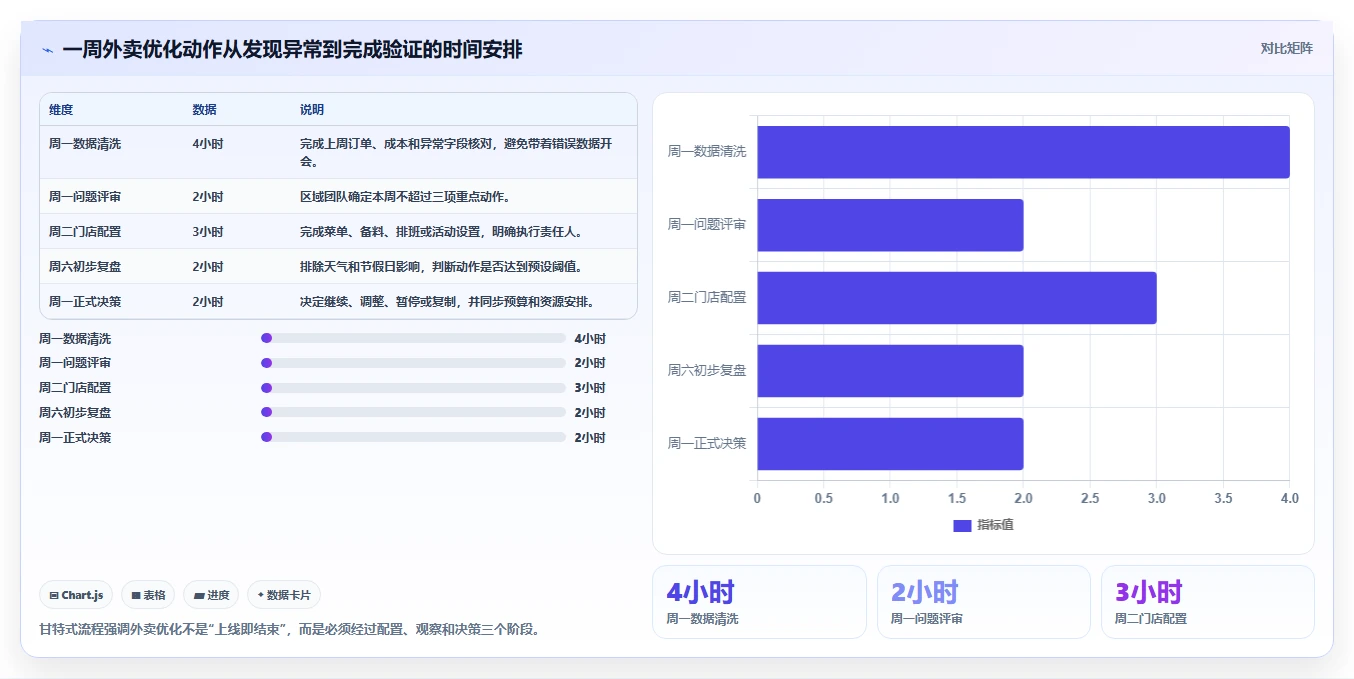Screen dimensions: 1354x679
Task: Click the description starting with 完成菜单、备料
Action: [441, 231]
